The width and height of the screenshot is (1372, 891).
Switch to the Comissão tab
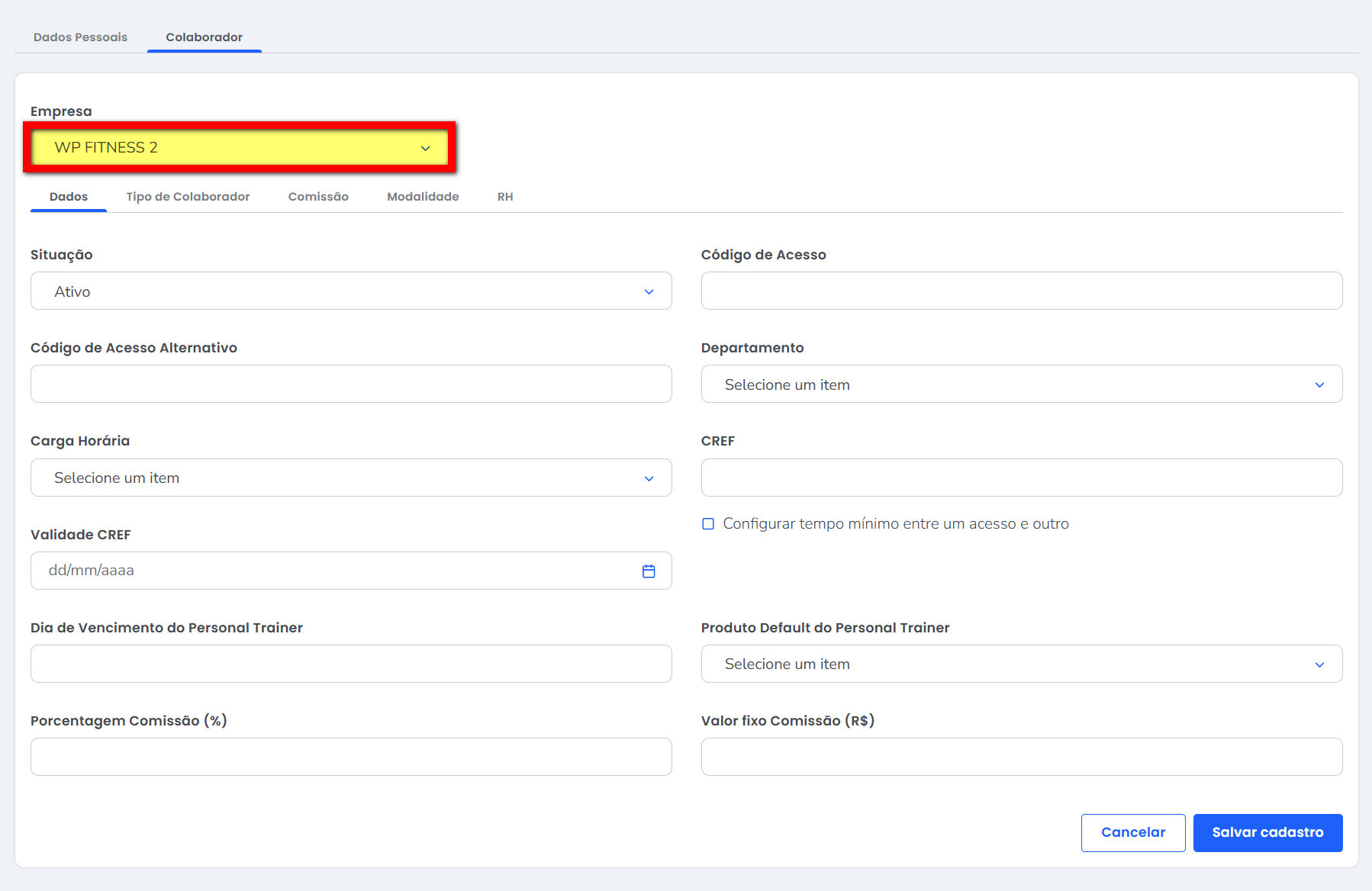(318, 197)
